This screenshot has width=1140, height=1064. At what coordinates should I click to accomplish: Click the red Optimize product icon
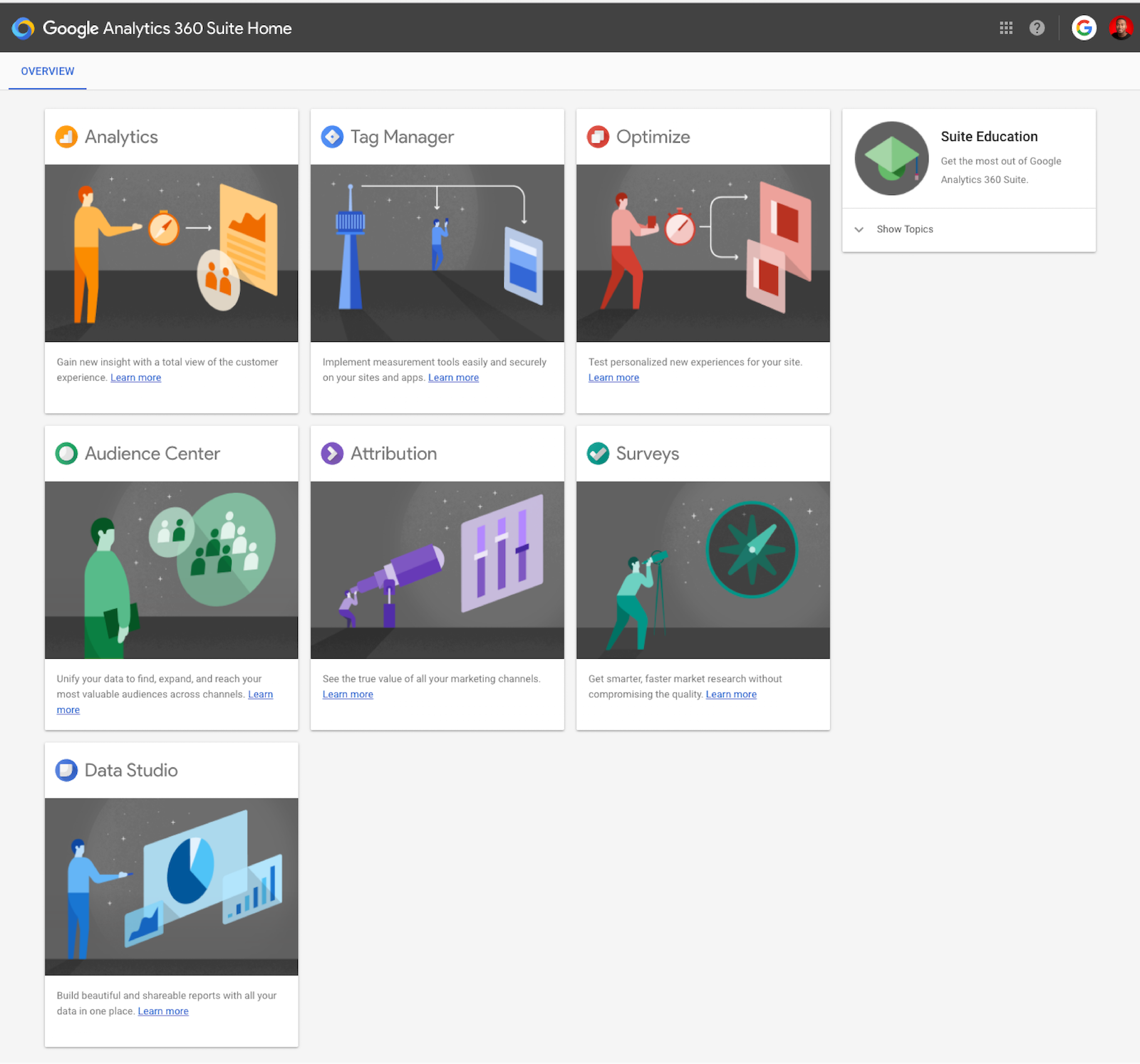tap(598, 136)
